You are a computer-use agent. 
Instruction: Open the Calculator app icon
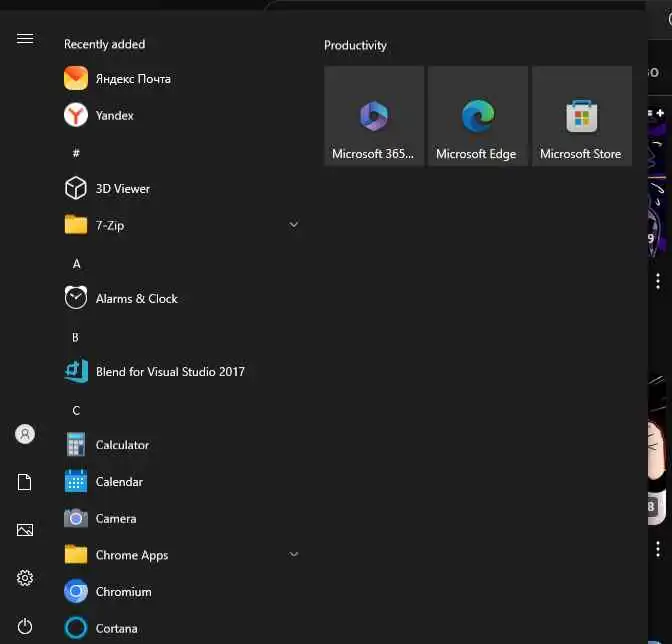76,445
